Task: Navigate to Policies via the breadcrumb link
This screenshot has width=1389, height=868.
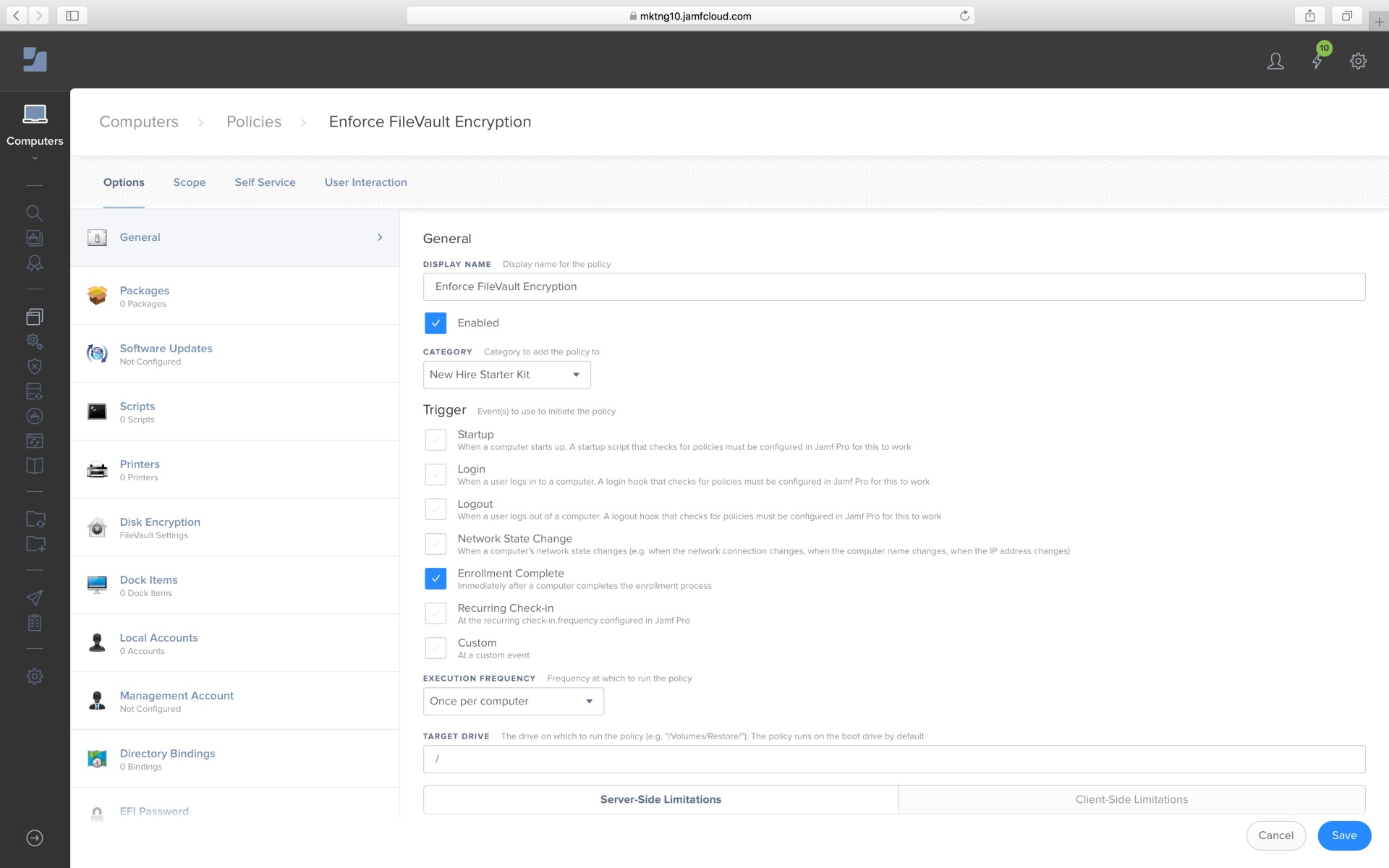Action: 253,122
